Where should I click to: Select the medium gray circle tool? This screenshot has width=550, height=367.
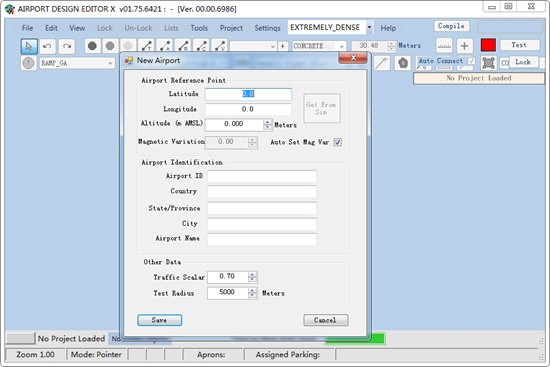coord(110,46)
